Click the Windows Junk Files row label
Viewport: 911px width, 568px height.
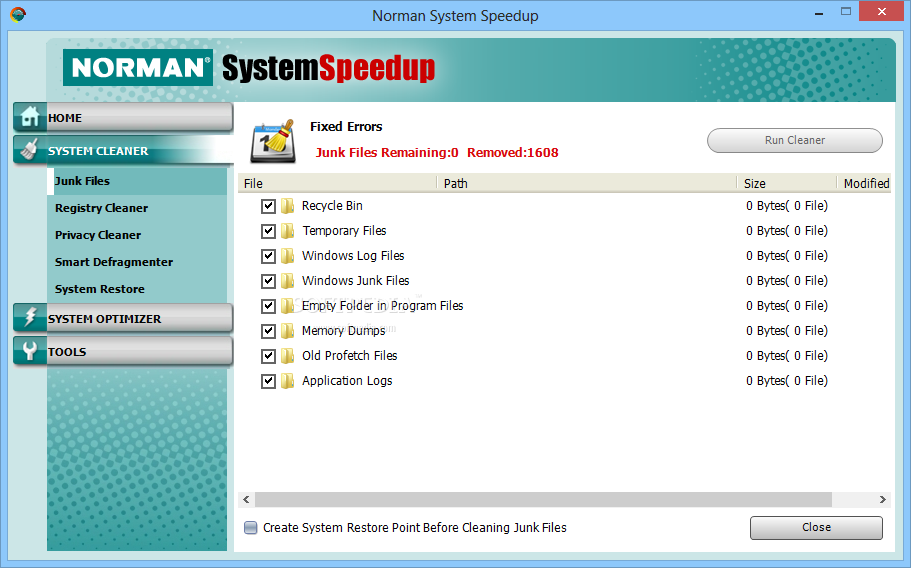coord(356,281)
